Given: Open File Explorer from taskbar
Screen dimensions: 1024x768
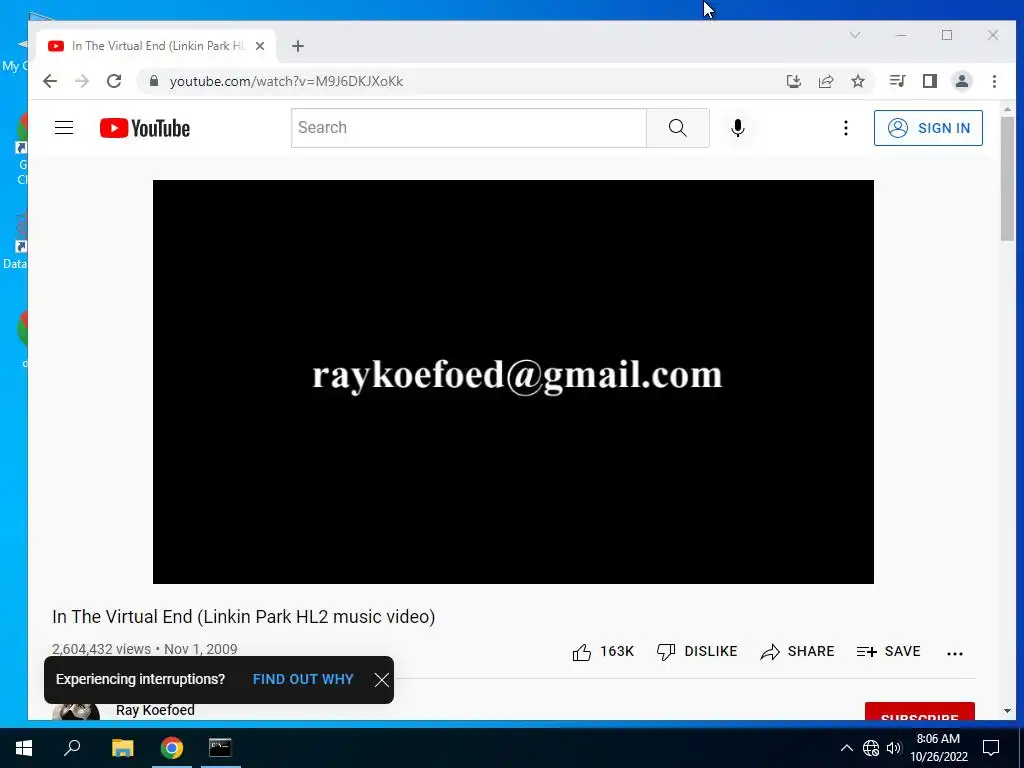Looking at the screenshot, I should click(122, 748).
